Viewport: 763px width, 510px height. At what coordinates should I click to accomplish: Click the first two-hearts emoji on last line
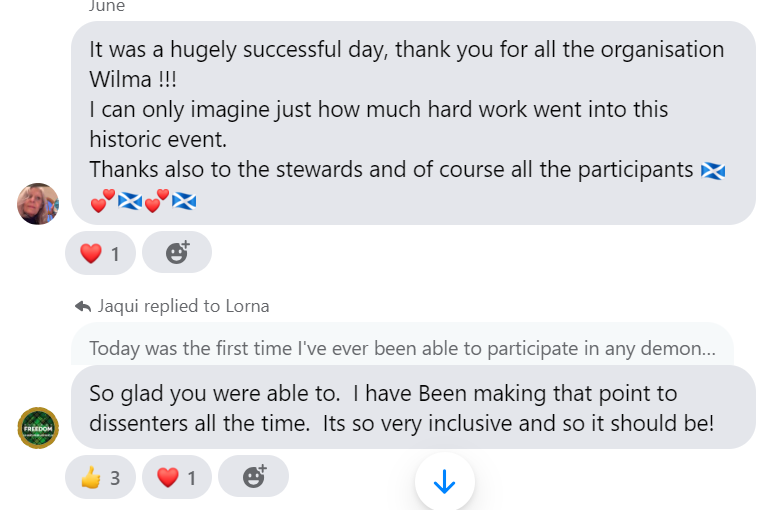103,201
